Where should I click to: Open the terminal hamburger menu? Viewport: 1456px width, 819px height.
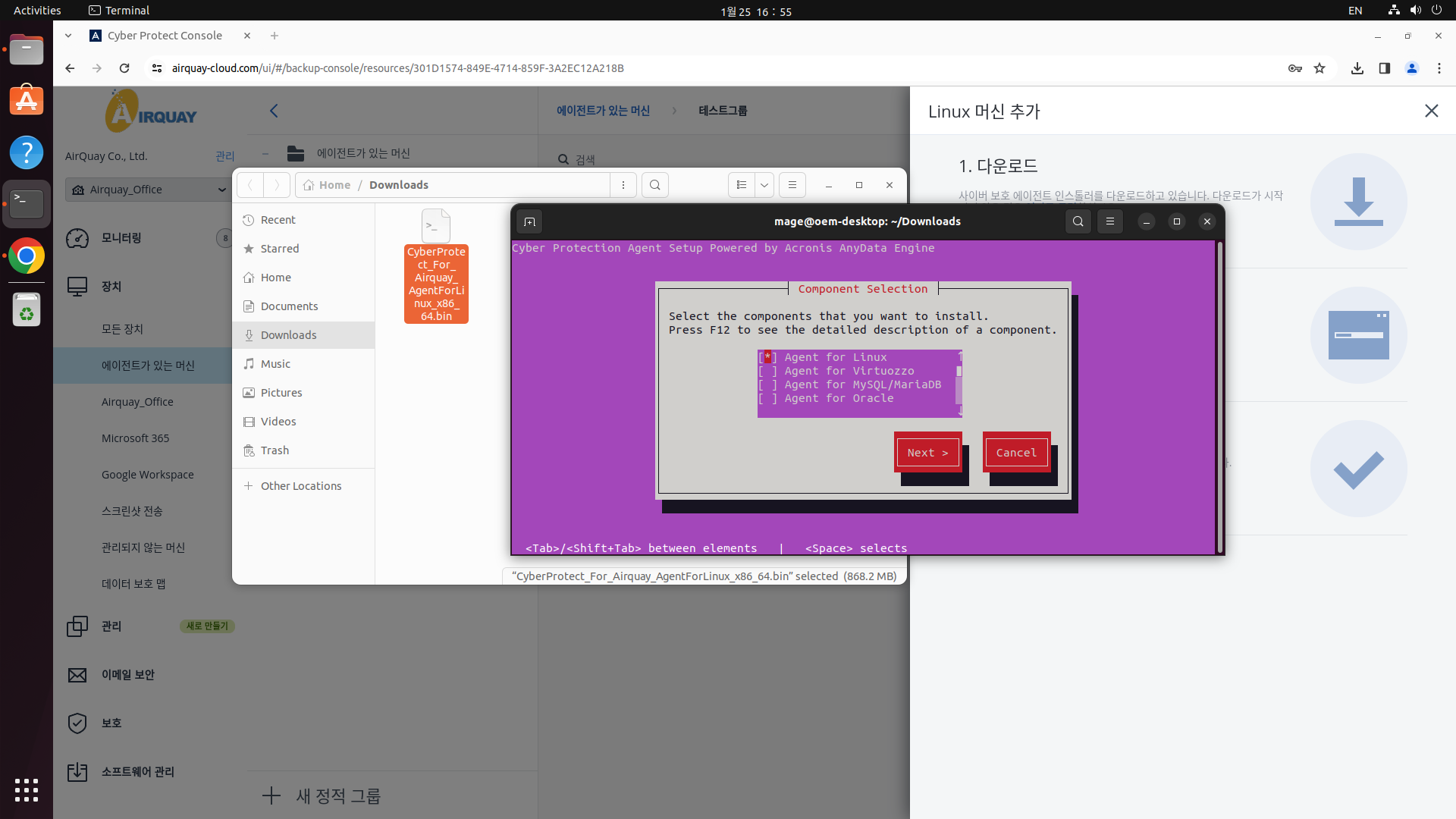tap(1109, 221)
